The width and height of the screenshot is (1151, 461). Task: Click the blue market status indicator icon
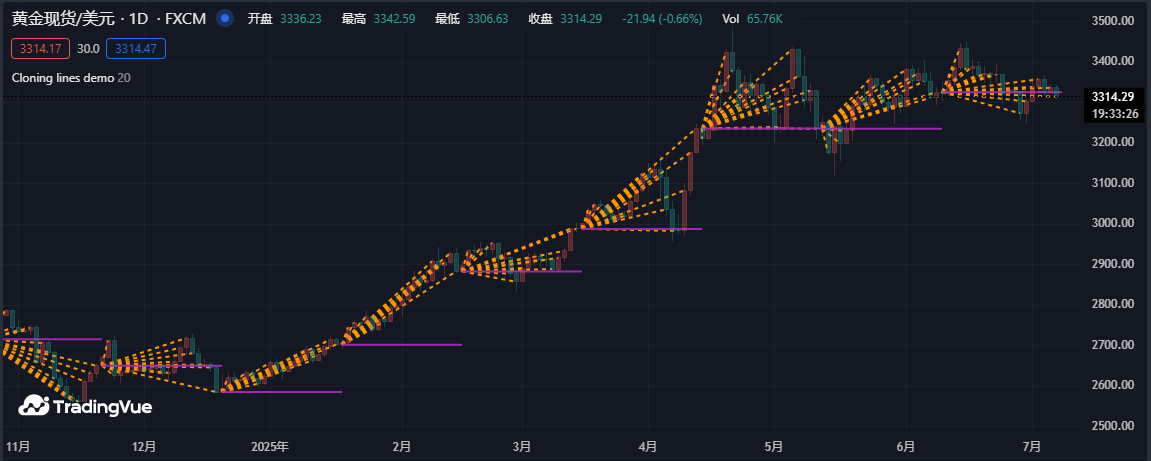coord(225,19)
